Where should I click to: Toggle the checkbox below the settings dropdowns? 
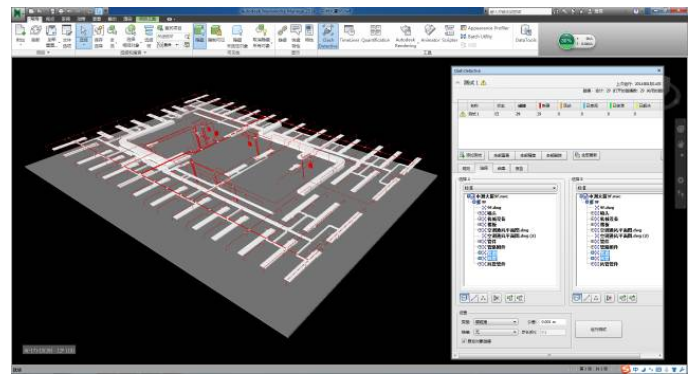pos(464,341)
